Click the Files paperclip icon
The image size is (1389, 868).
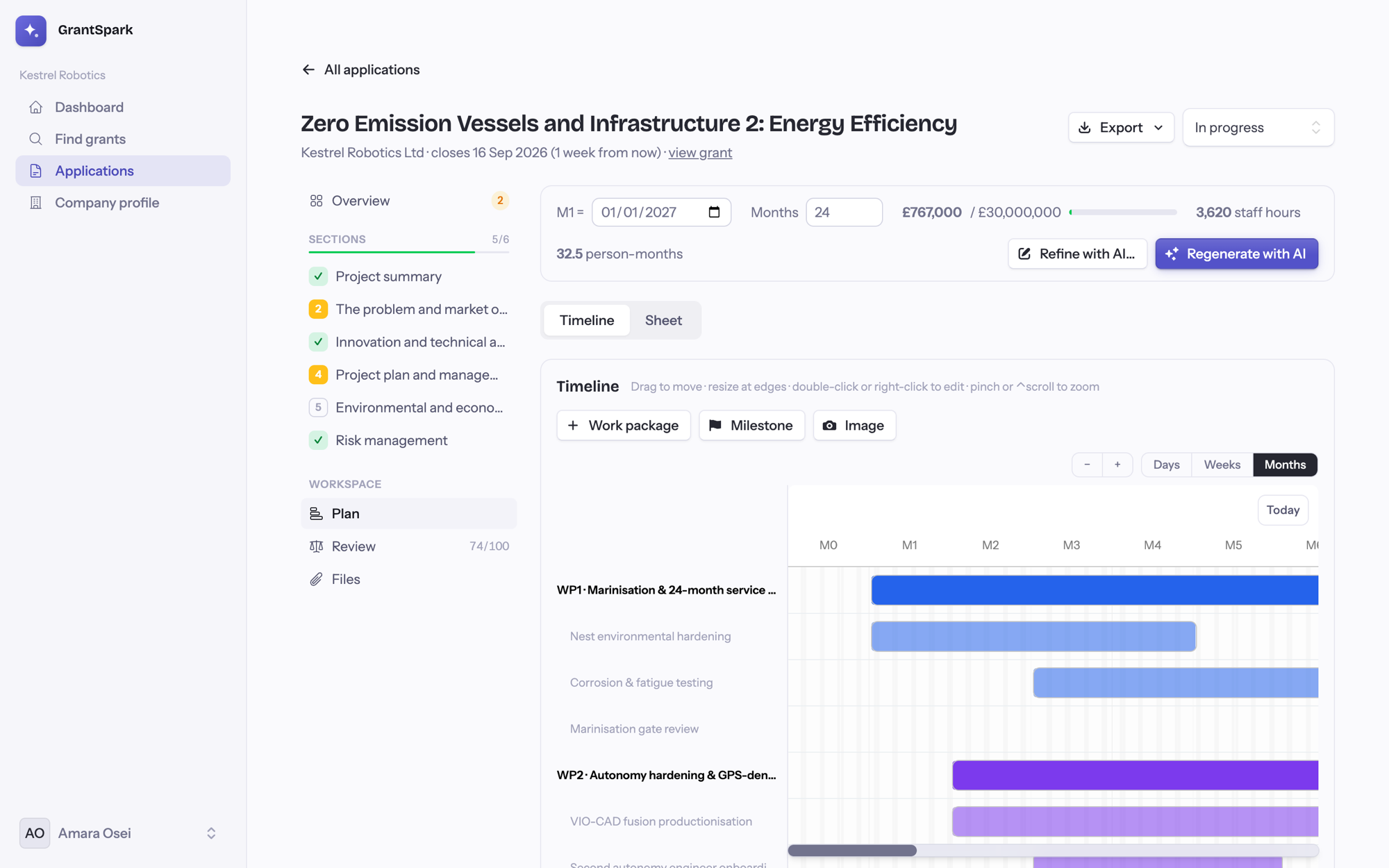pos(316,579)
